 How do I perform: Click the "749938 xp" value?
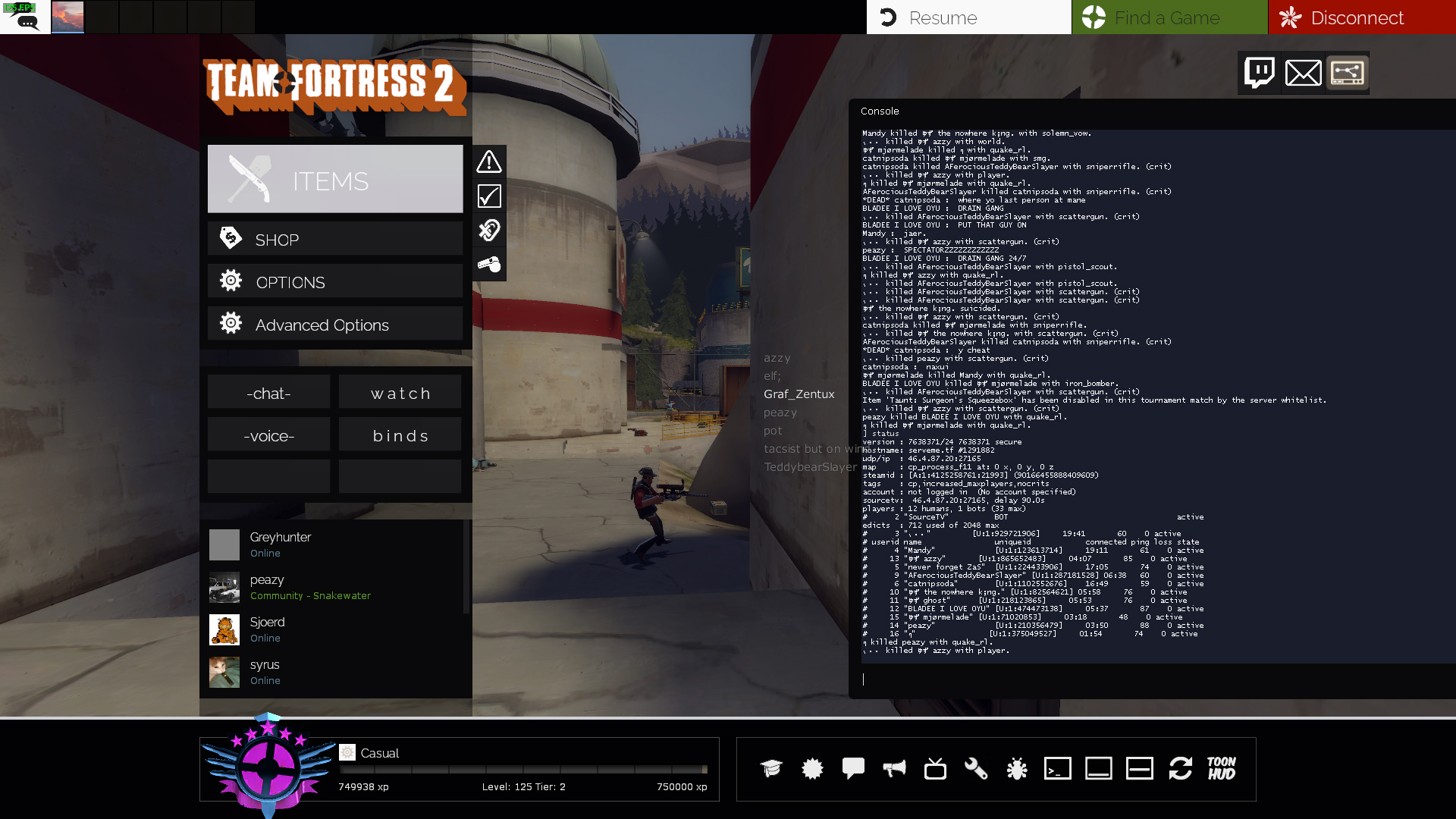pos(363,786)
